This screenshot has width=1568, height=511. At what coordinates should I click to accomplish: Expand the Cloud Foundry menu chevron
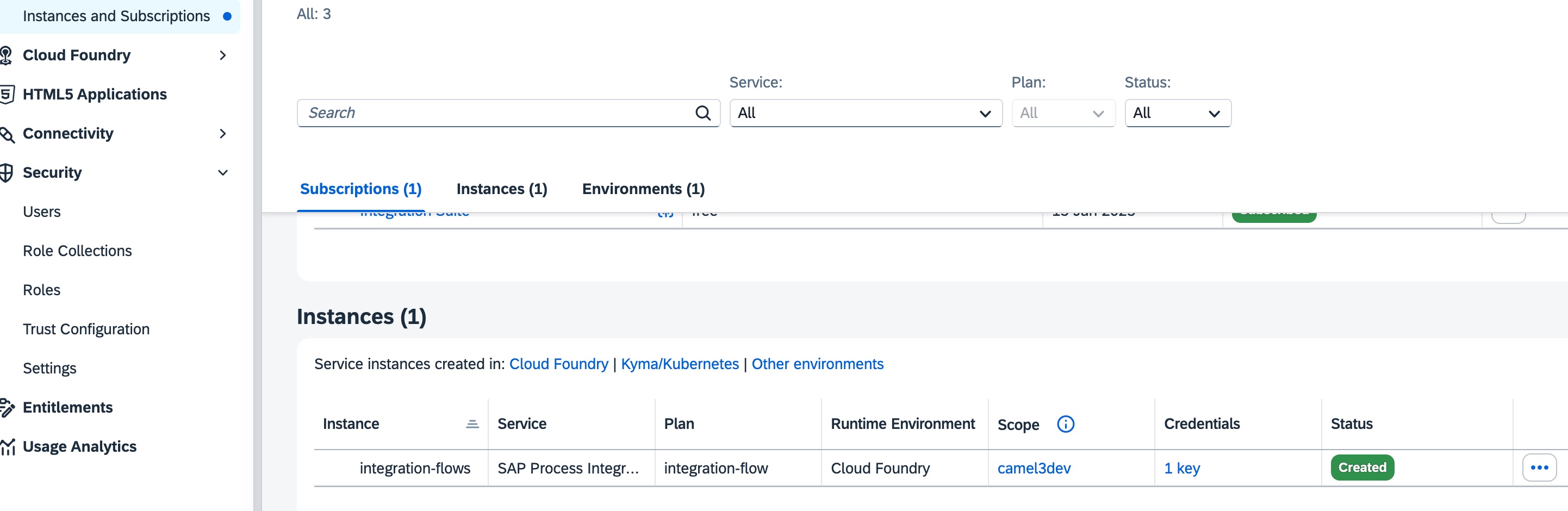coord(223,55)
